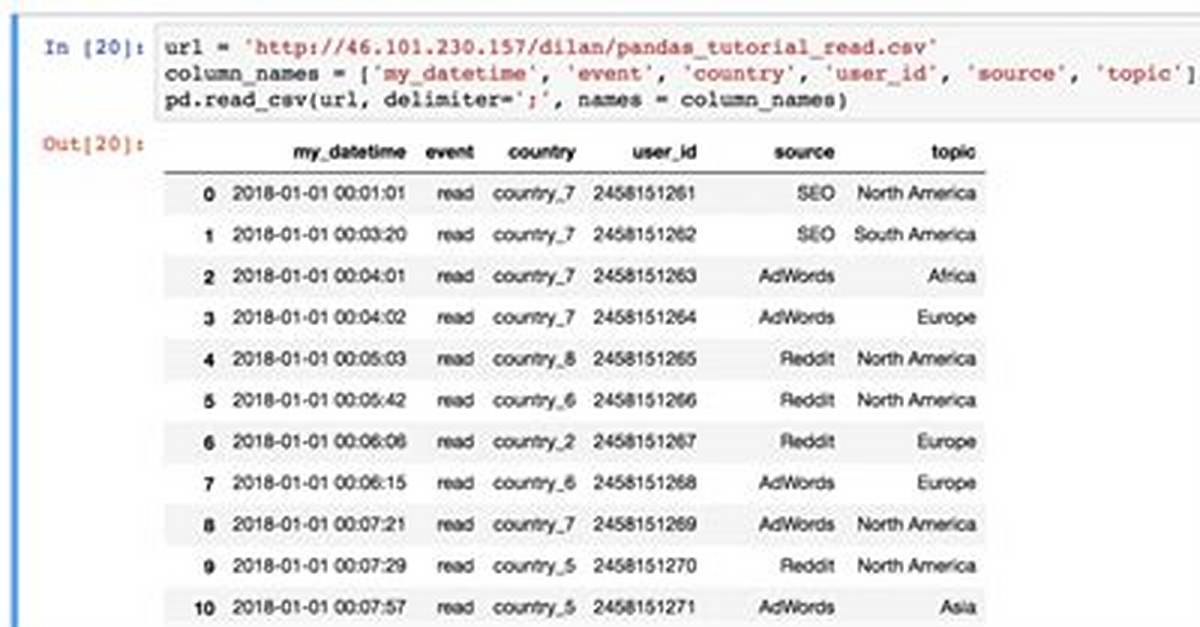Click row index 0
The width and height of the screenshot is (1200, 627).
(209, 195)
